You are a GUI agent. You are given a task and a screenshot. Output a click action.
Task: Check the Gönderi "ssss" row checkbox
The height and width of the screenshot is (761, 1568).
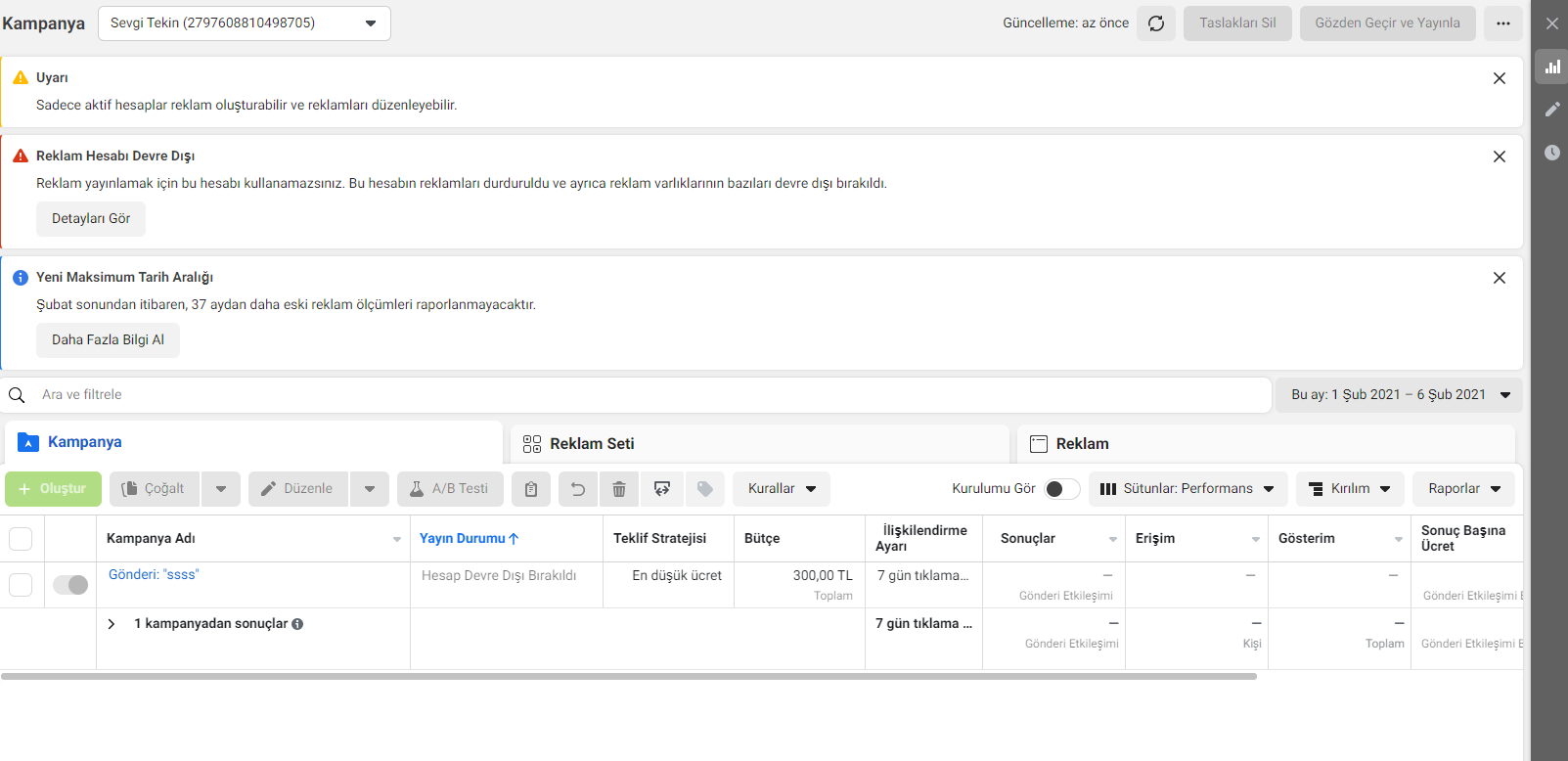click(21, 585)
